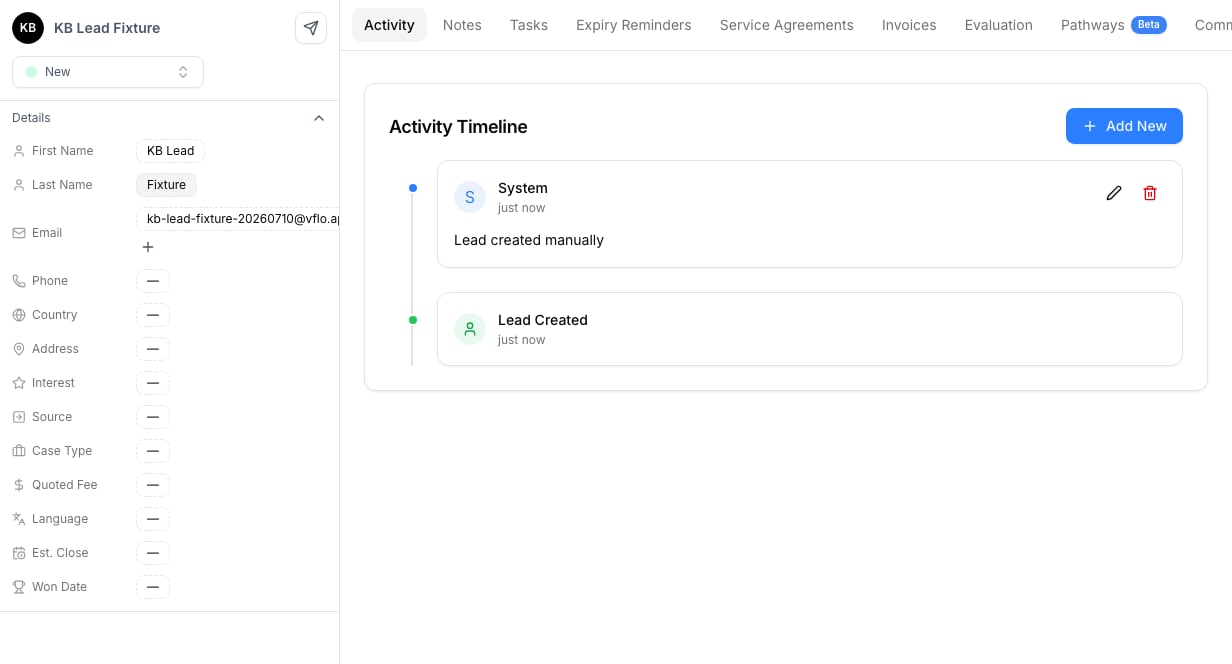The width and height of the screenshot is (1232, 664).
Task: Click the Add New button
Action: [1124, 126]
